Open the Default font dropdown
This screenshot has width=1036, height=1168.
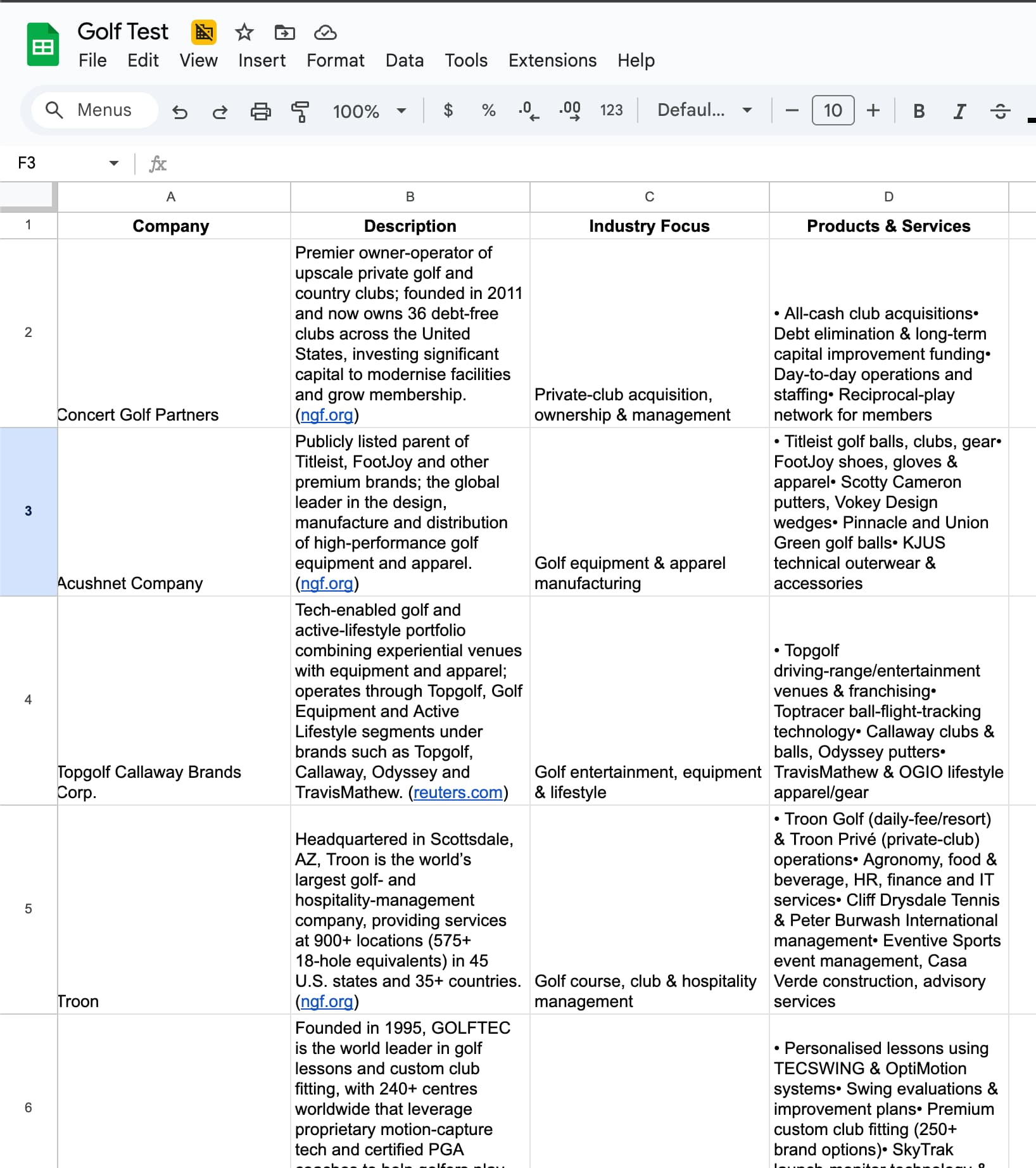click(x=704, y=110)
